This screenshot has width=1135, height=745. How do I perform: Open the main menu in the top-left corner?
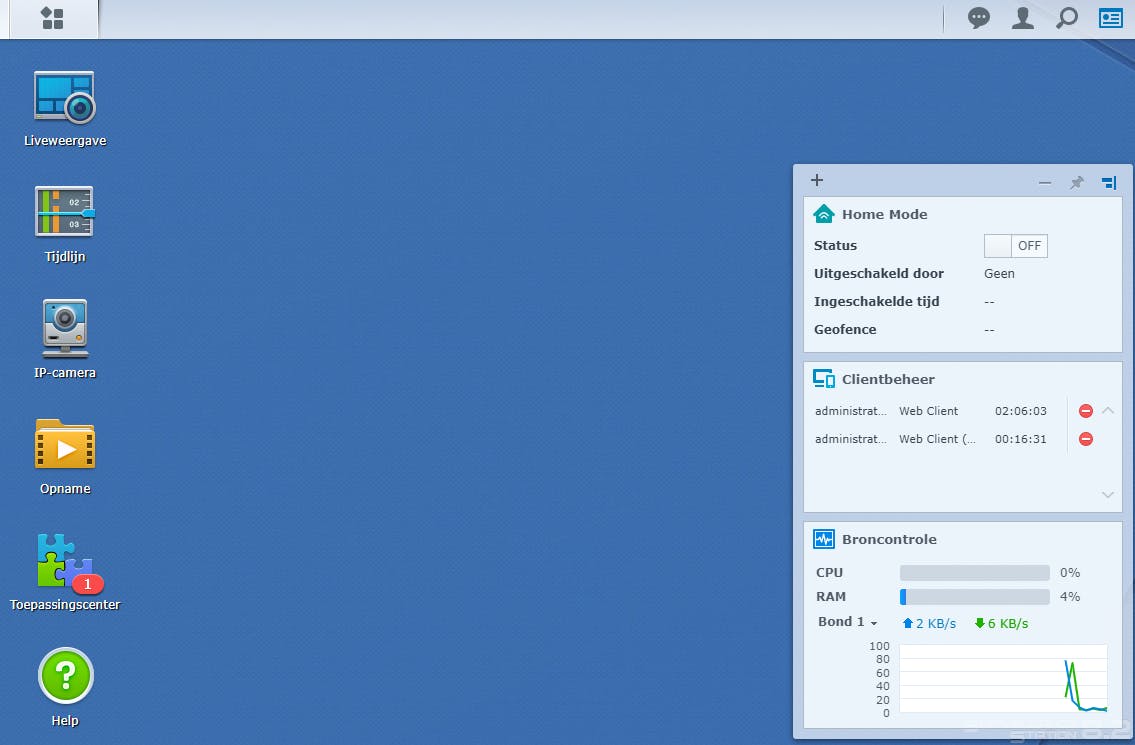pyautogui.click(x=53, y=18)
